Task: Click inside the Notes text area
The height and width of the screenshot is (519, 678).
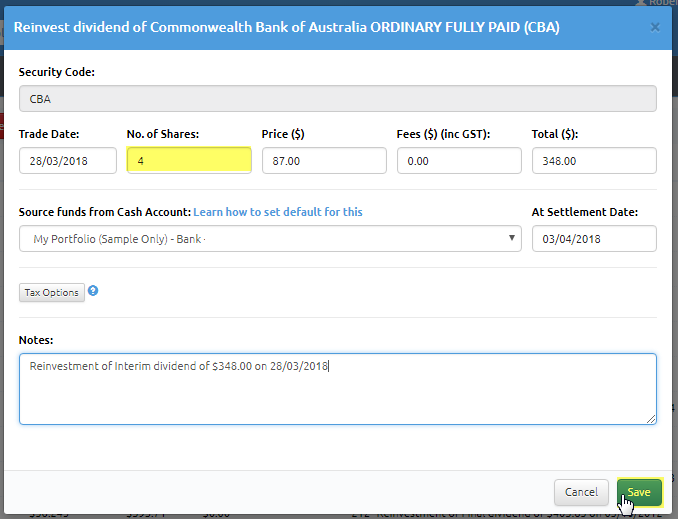Action: click(x=338, y=389)
